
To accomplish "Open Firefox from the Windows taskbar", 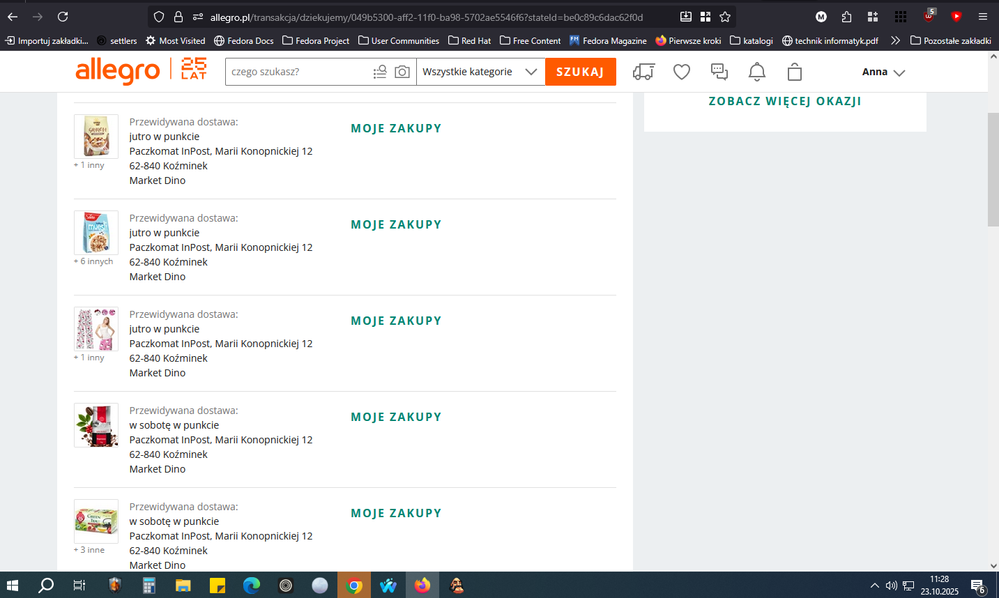I will (x=422, y=585).
